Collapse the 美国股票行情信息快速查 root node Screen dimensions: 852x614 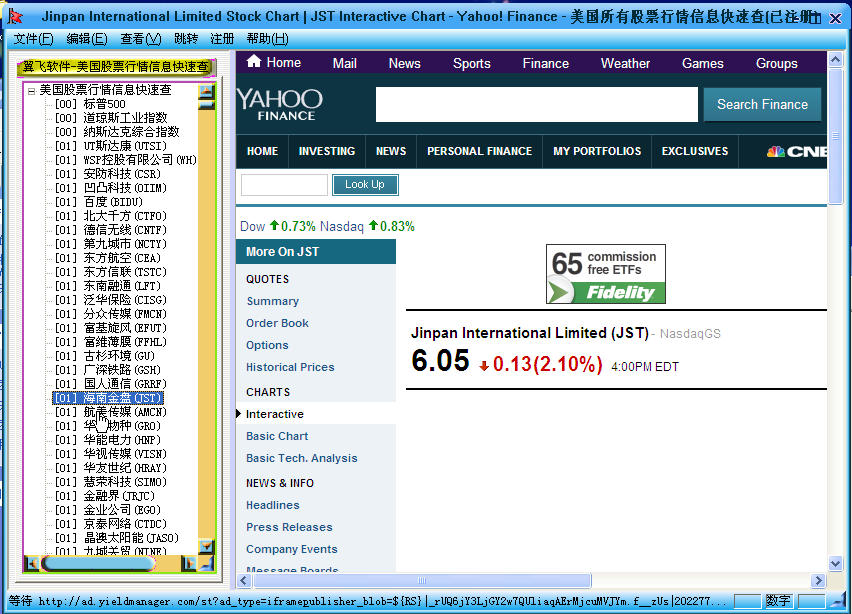(32, 91)
